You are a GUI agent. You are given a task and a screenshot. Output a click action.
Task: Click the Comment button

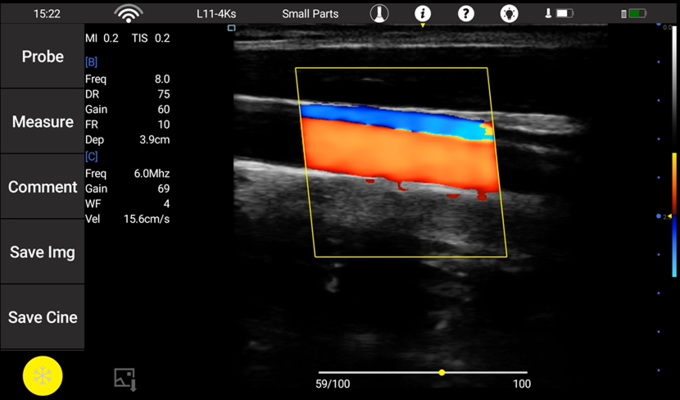point(42,187)
